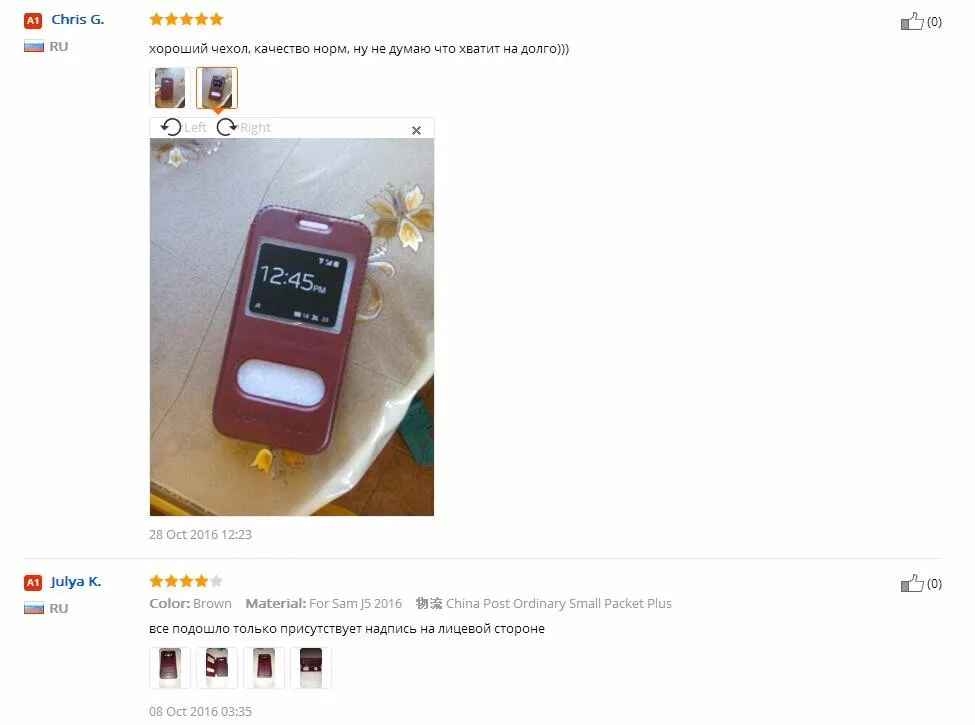Image resolution: width=975 pixels, height=725 pixels.
Task: Open Chris G.'s reviewer profile
Action: click(78, 19)
